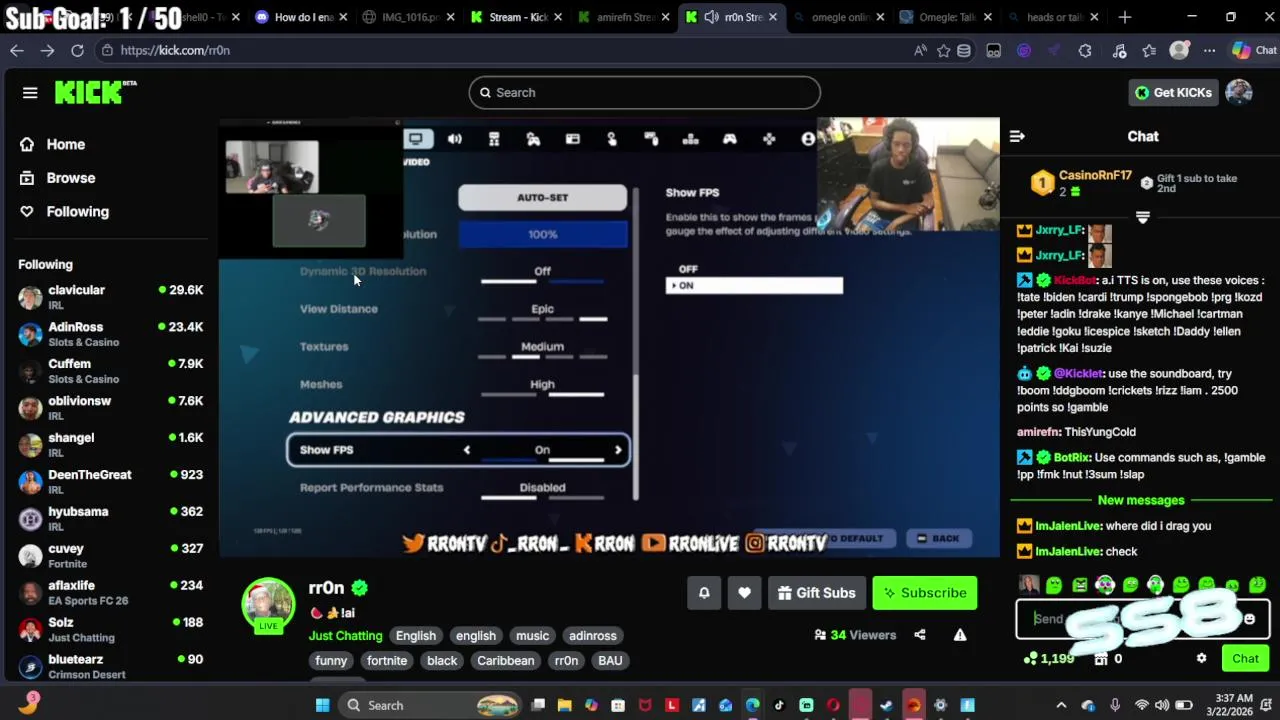Toggle rr0n notification bell

704,593
